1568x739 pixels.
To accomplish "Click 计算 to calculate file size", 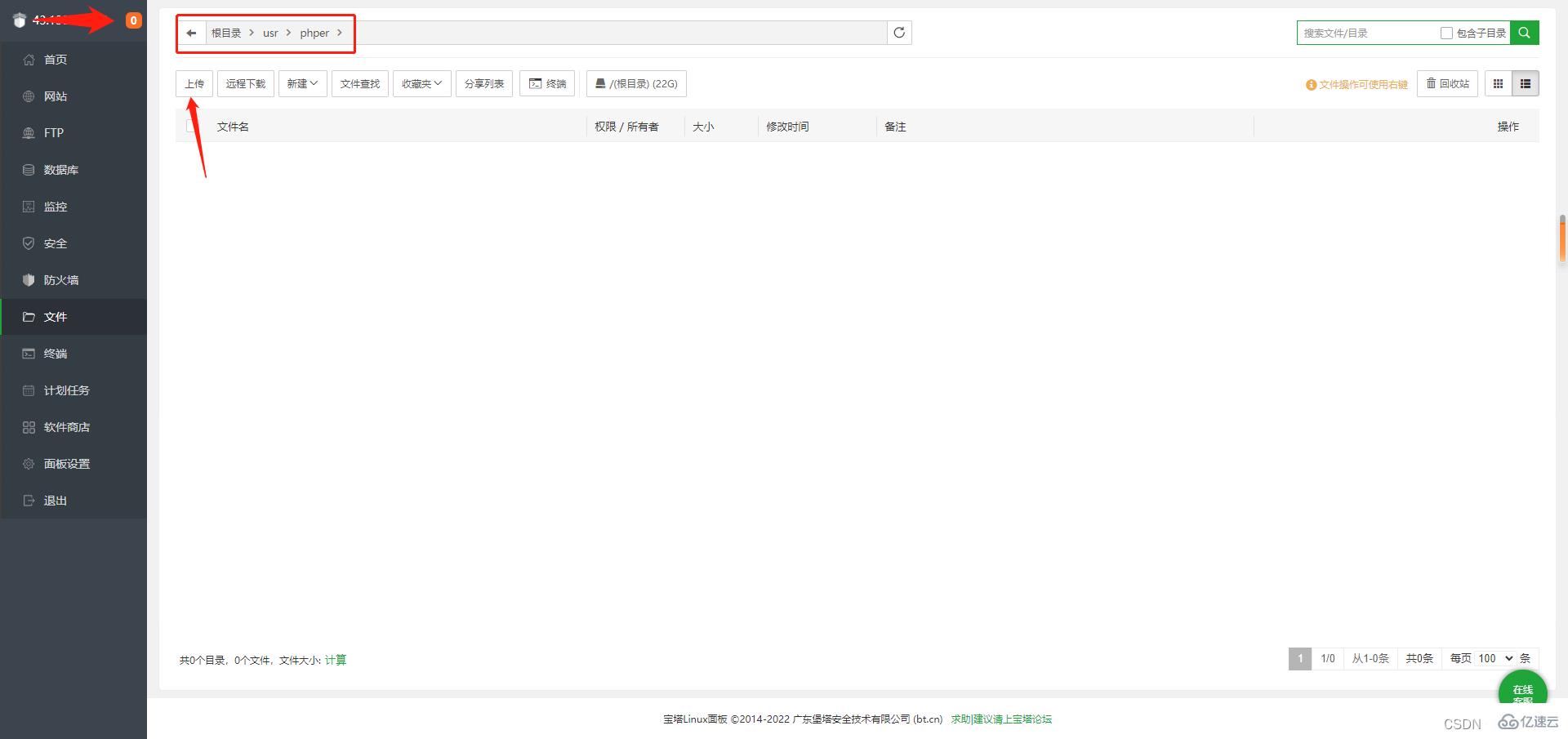I will click(x=336, y=660).
